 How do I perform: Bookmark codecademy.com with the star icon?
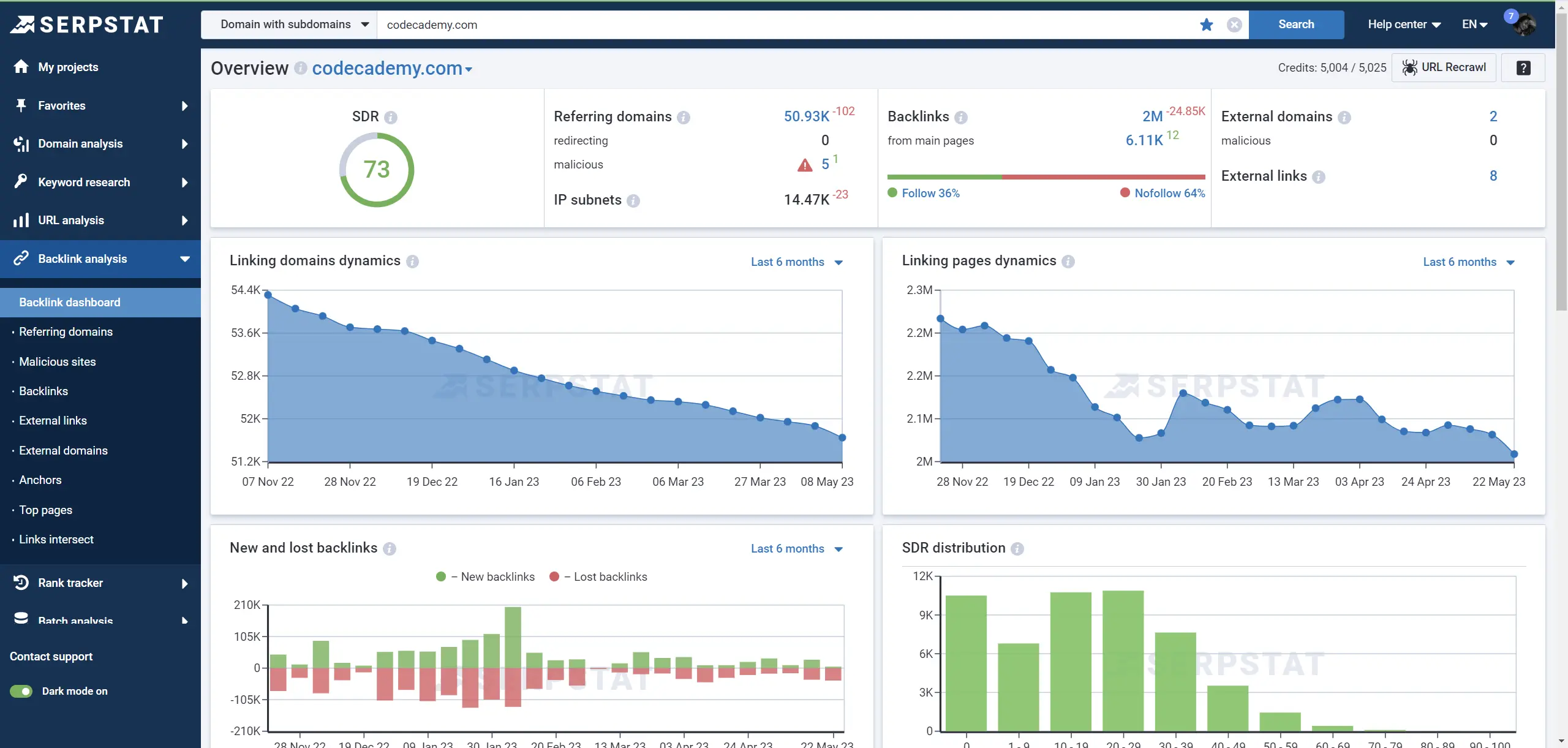pos(1206,25)
